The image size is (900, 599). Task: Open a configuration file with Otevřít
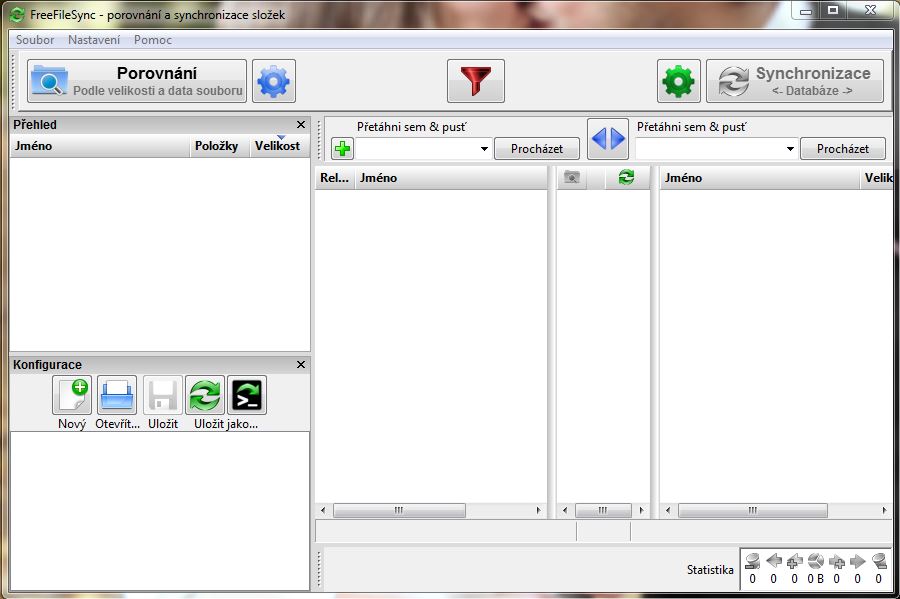[x=117, y=396]
